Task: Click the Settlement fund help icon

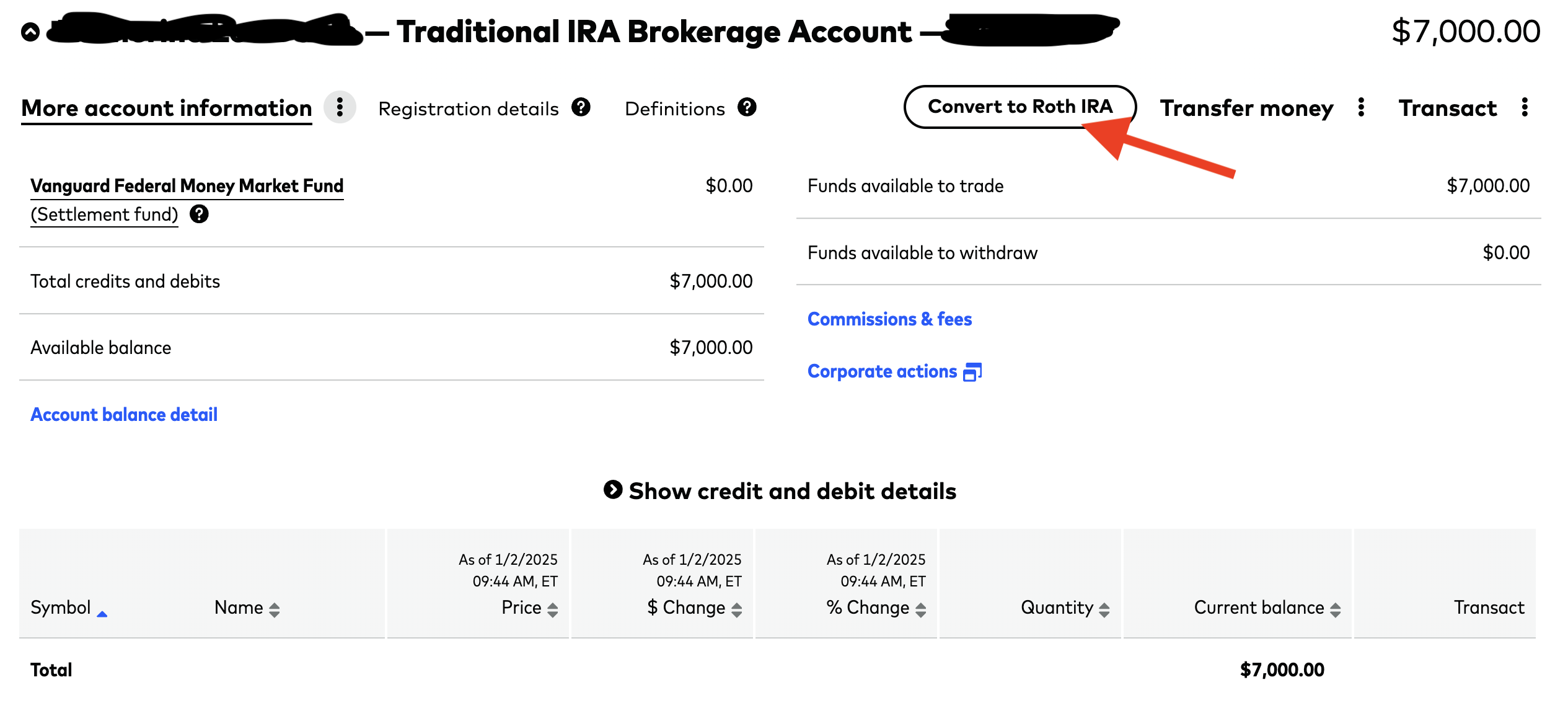Action: pos(199,214)
